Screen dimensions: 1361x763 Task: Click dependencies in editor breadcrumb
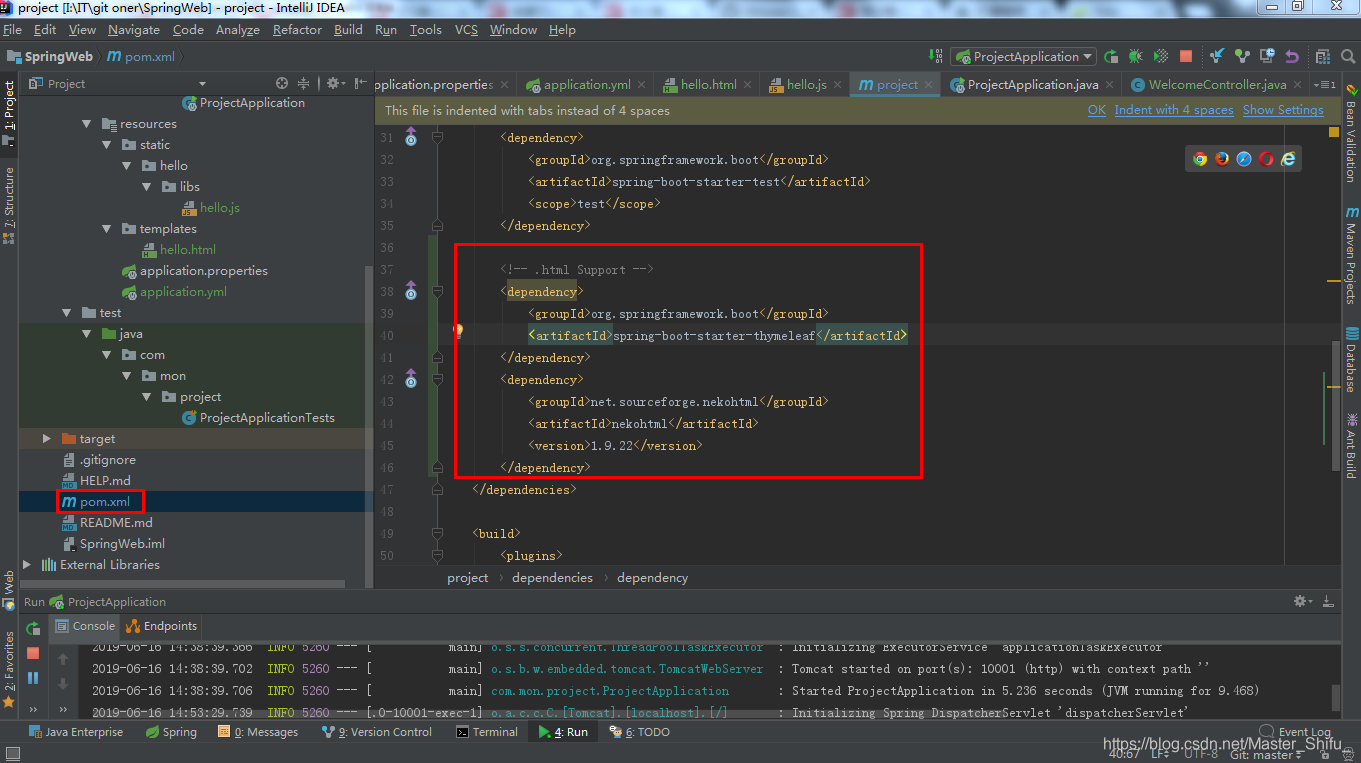pyautogui.click(x=552, y=578)
